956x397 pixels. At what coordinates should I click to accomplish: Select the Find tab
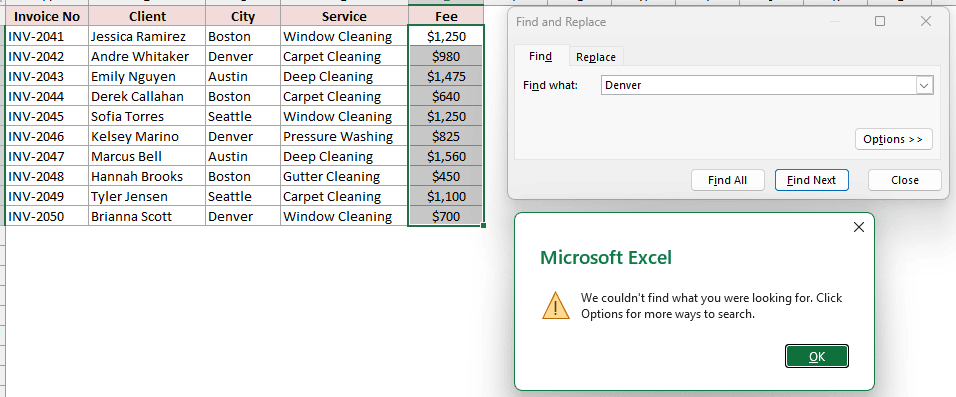[x=540, y=57]
